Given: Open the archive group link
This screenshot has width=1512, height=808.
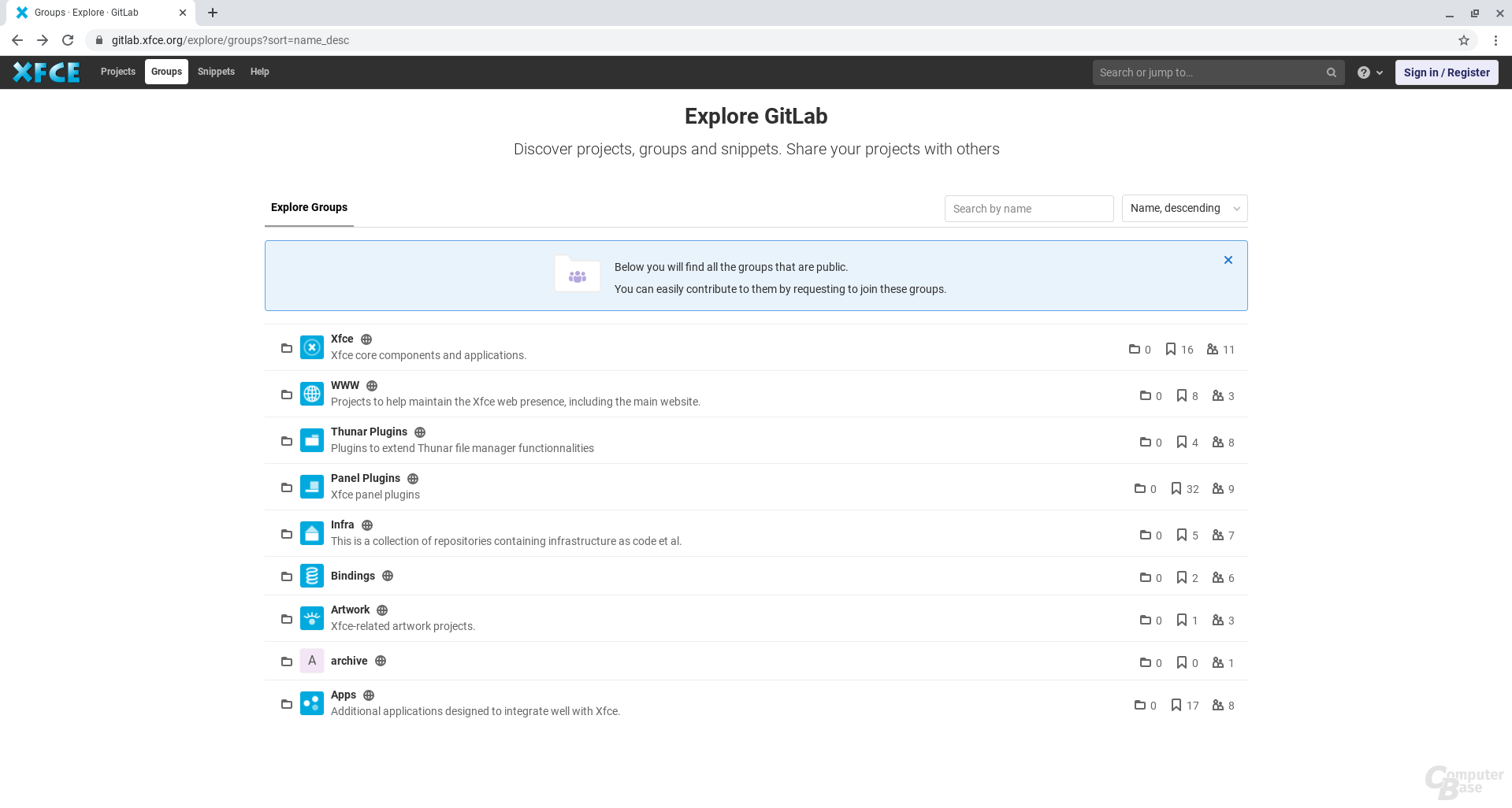Looking at the screenshot, I should point(349,661).
